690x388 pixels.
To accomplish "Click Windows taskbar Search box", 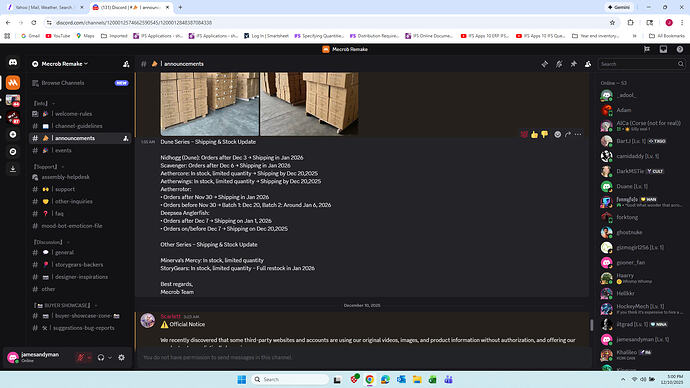I will [x=290, y=379].
